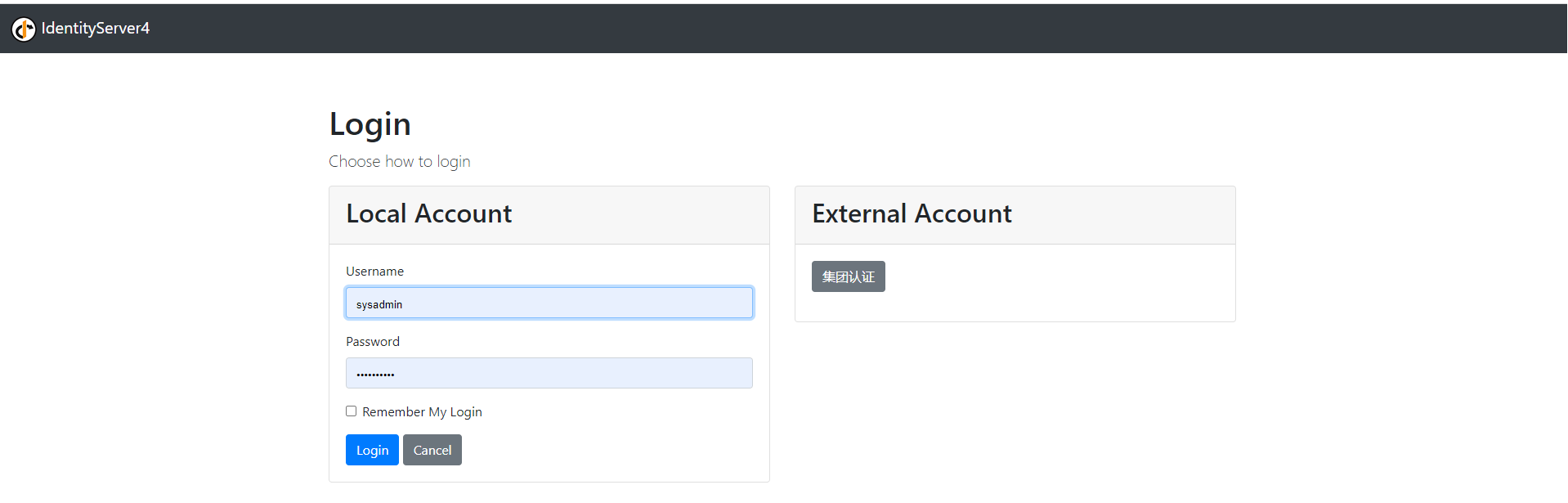This screenshot has width=1568, height=503.
Task: Focus the Password input field
Action: coord(549,373)
